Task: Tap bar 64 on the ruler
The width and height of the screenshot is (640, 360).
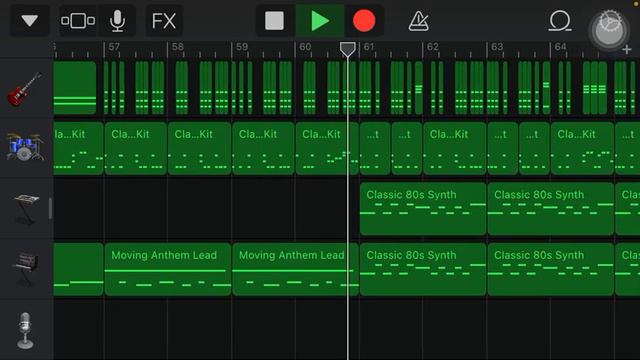Action: (x=560, y=47)
